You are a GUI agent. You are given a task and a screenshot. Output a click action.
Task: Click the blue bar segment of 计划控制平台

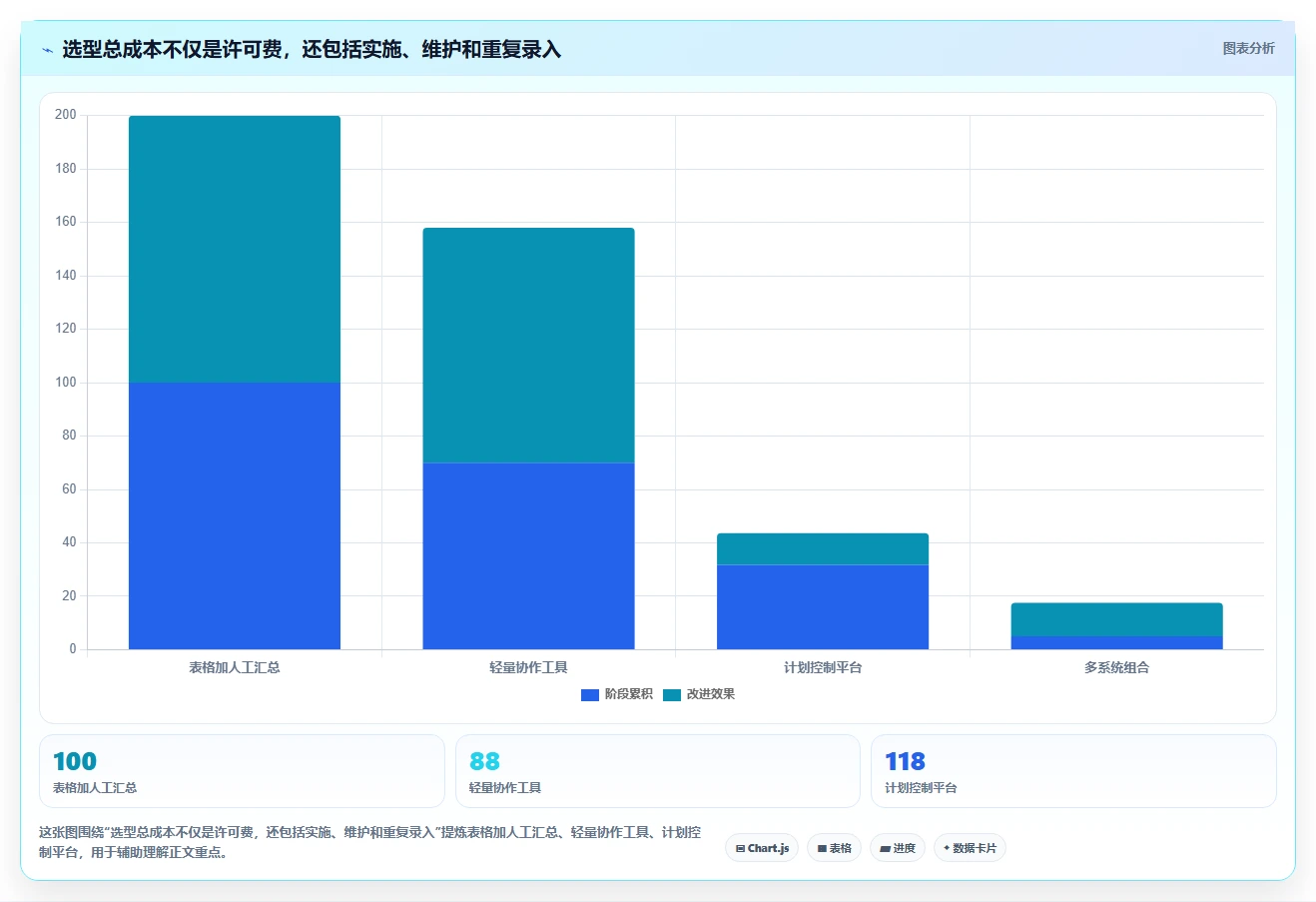[x=823, y=607]
